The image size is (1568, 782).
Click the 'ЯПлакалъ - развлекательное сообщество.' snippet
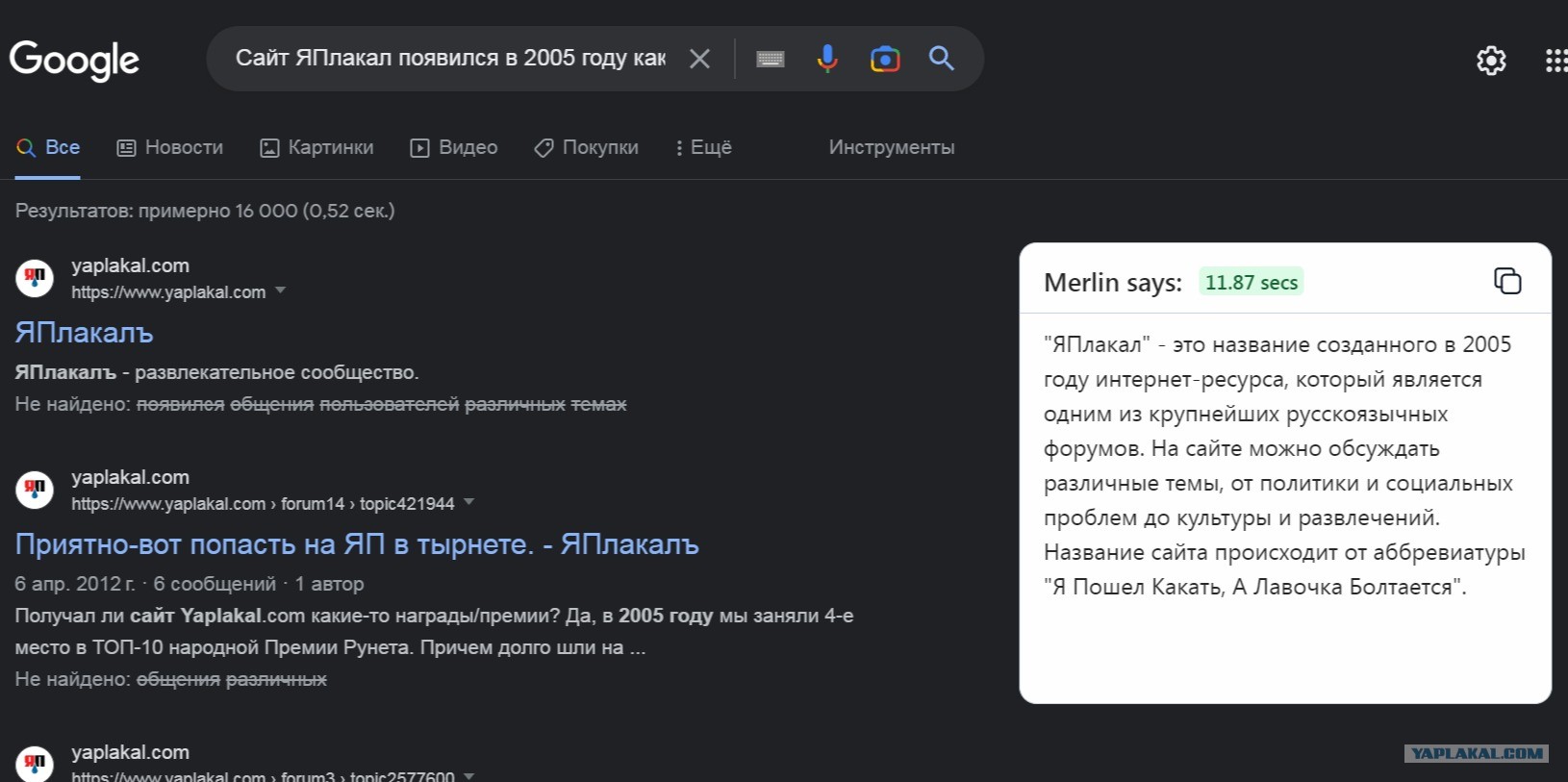click(216, 372)
